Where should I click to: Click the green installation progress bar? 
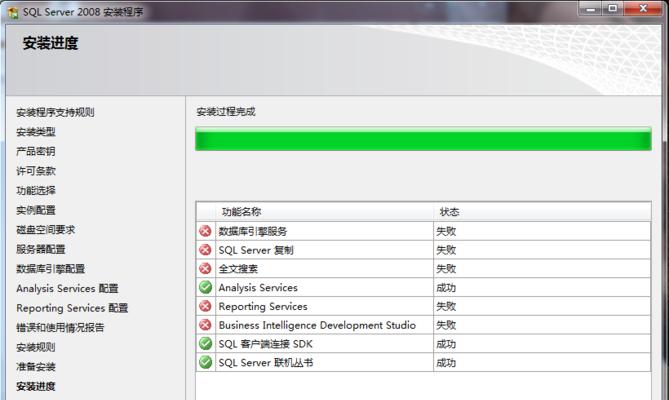[423, 139]
